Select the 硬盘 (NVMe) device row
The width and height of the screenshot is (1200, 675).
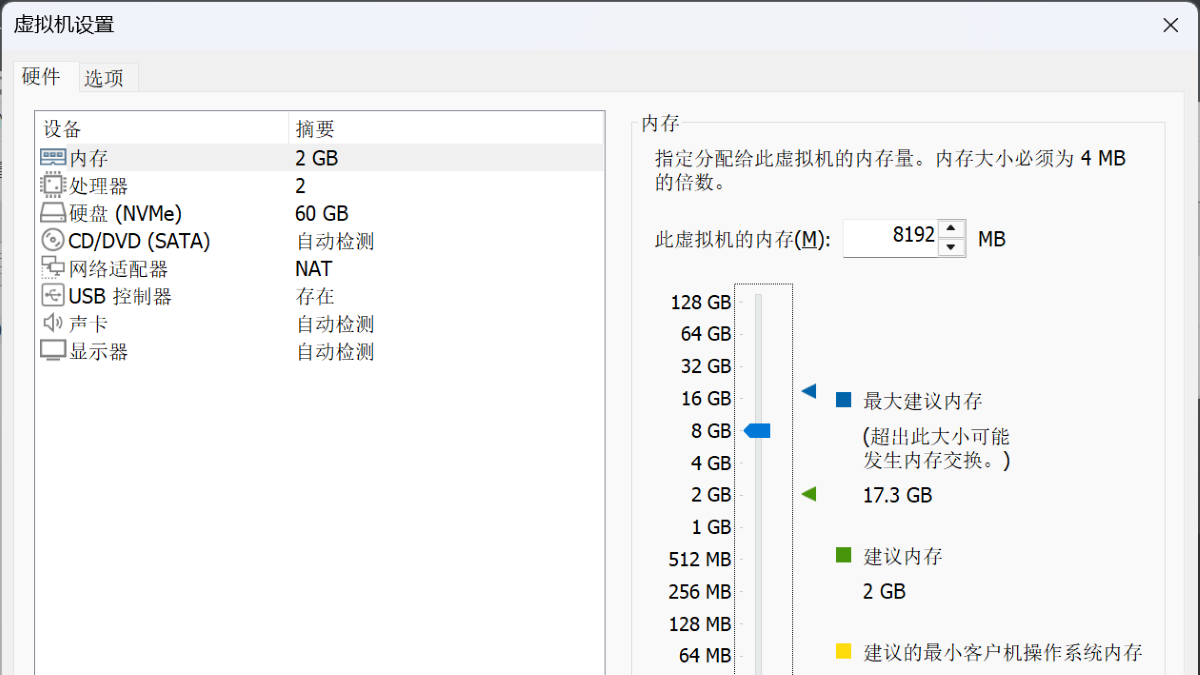[320, 213]
